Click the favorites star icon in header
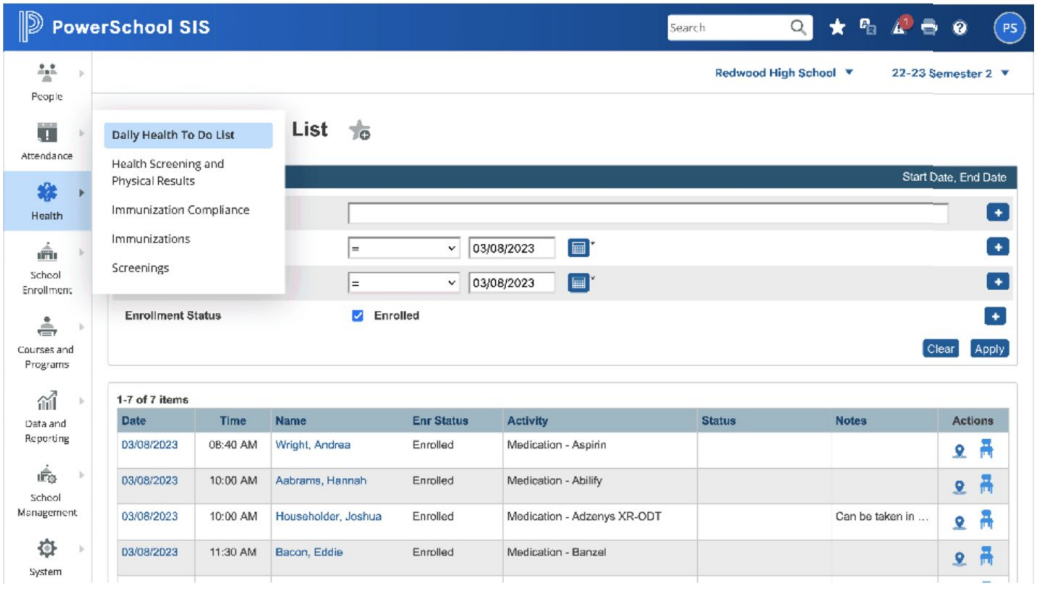Image resolution: width=1037 pixels, height=590 pixels. (x=837, y=28)
